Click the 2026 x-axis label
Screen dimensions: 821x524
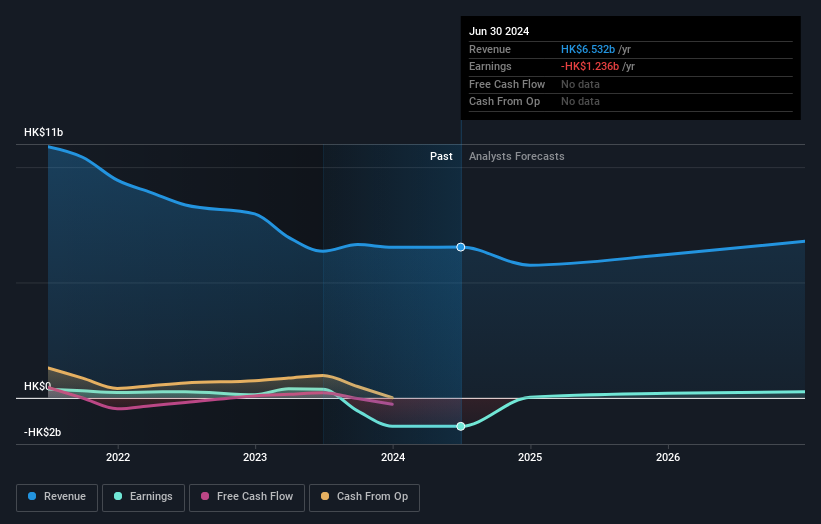pos(668,458)
